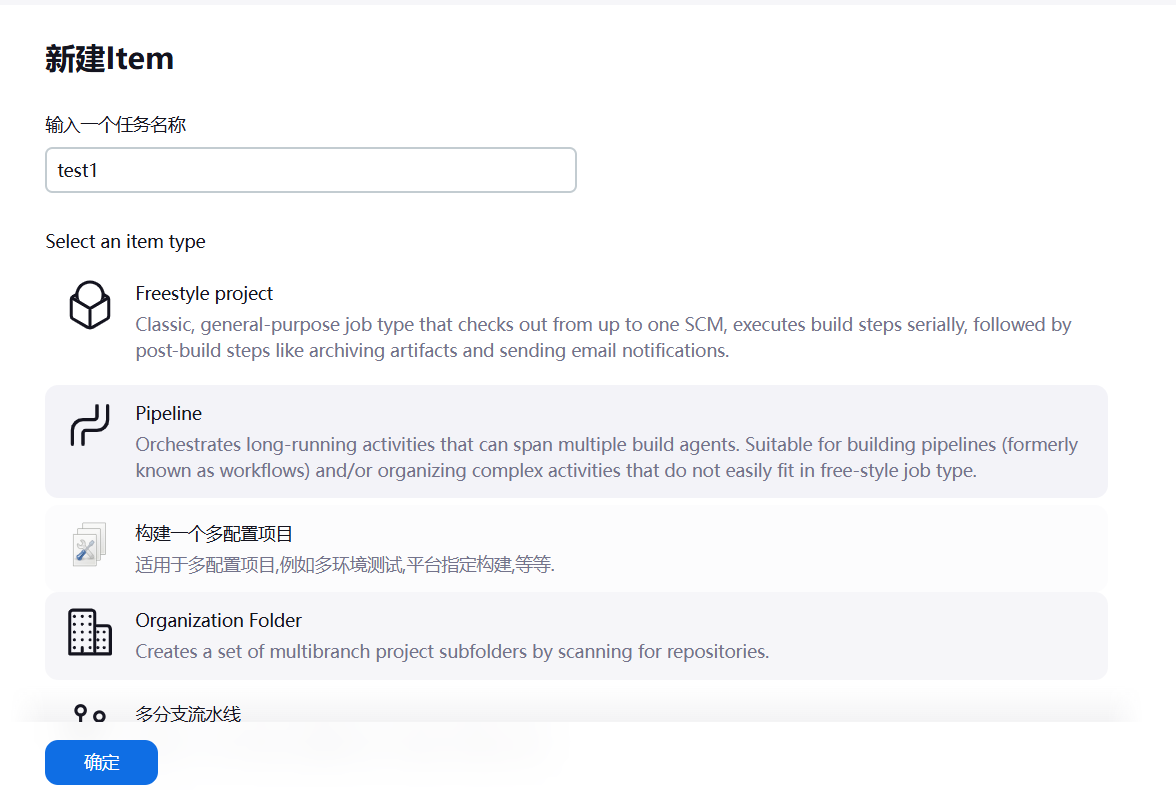Viewport: 1176px width, 790px height.
Task: Click the multi-configuration project icon
Action: 89,544
